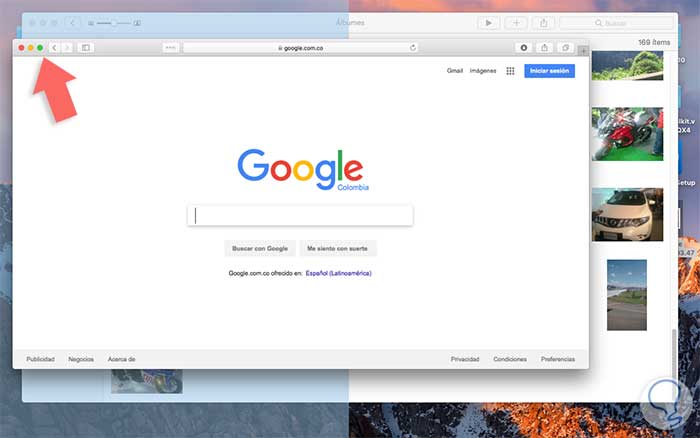Click the add button in Photos toolbar
The width and height of the screenshot is (700, 438).
[x=516, y=23]
